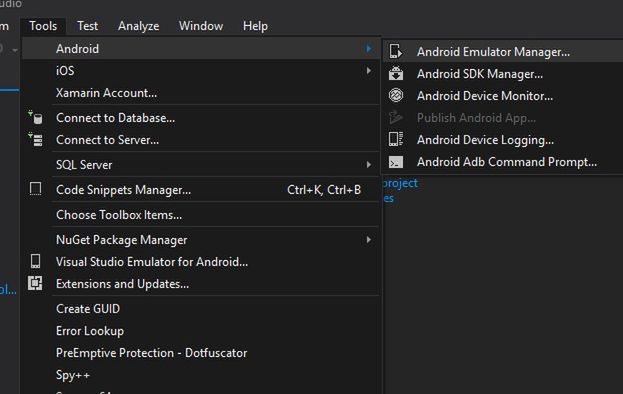Open the Test menu
The width and height of the screenshot is (623, 394).
87,26
